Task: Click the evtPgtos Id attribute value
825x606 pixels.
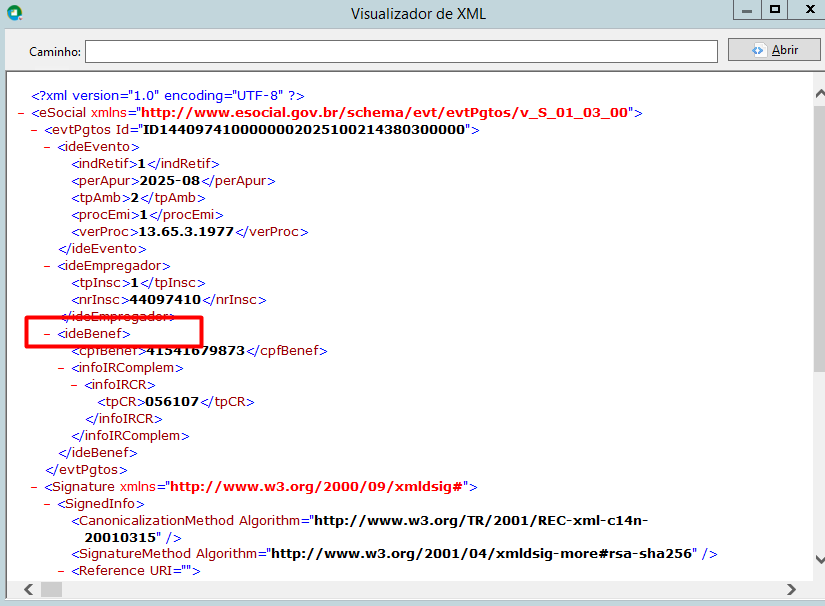Action: [304, 130]
